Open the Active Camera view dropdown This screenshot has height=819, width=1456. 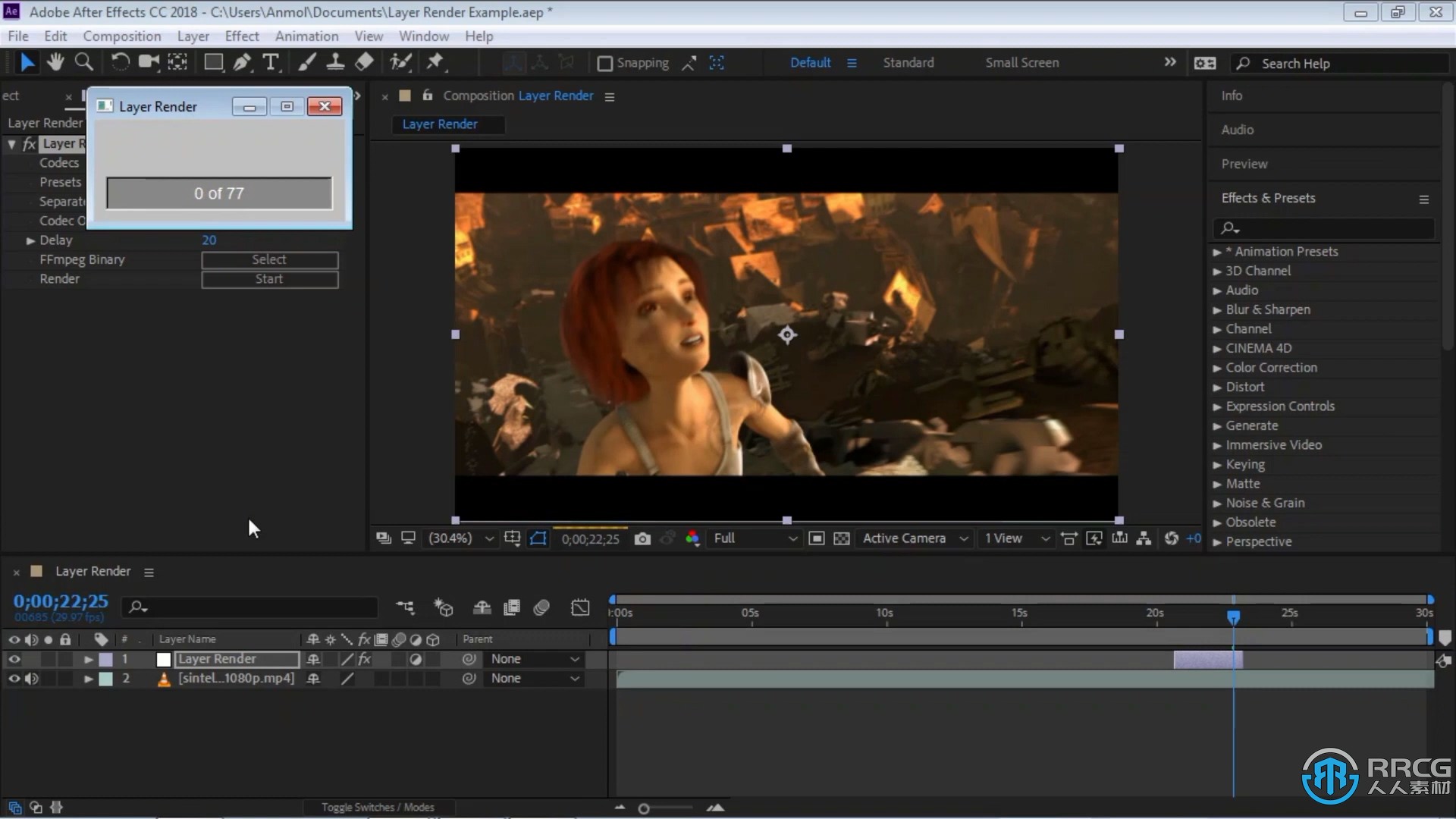[915, 538]
